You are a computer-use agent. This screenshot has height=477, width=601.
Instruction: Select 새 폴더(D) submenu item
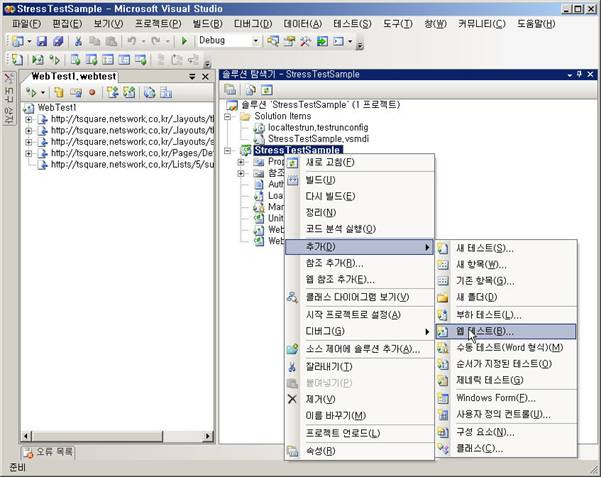click(x=506, y=297)
